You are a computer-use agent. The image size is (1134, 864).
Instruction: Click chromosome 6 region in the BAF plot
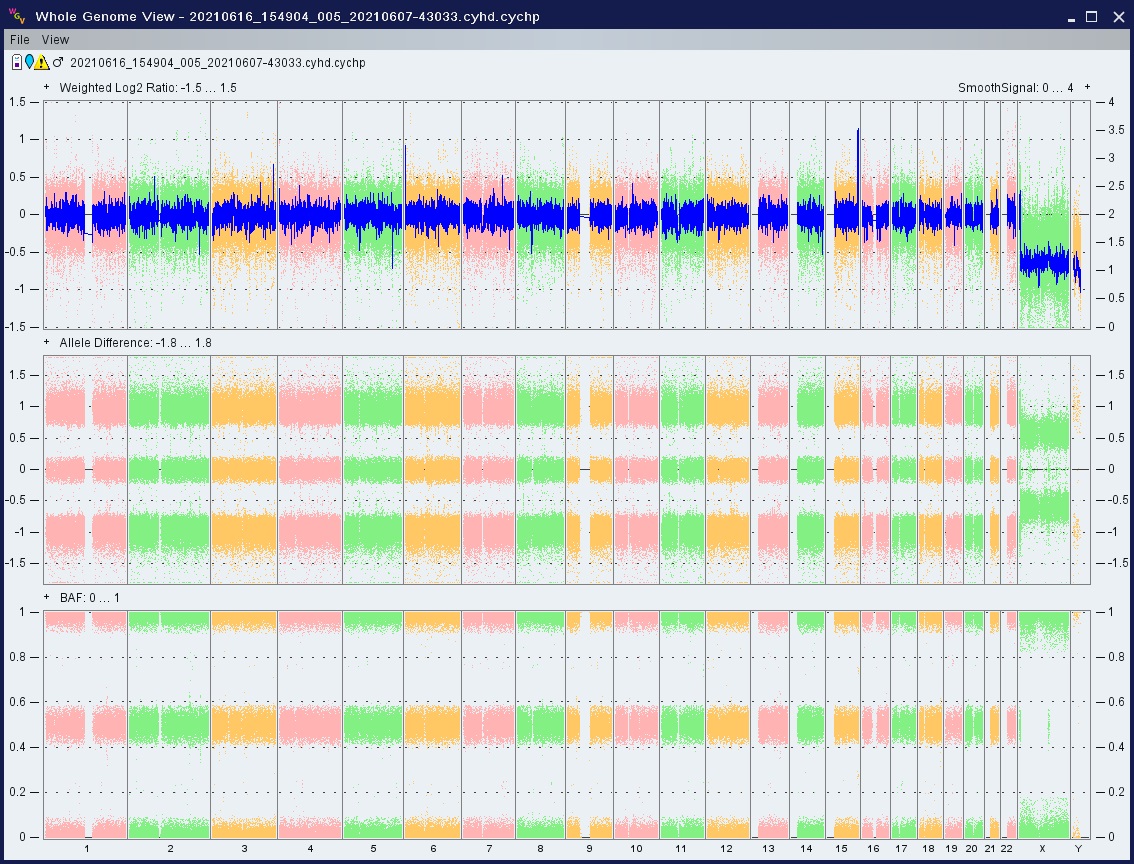[432, 723]
